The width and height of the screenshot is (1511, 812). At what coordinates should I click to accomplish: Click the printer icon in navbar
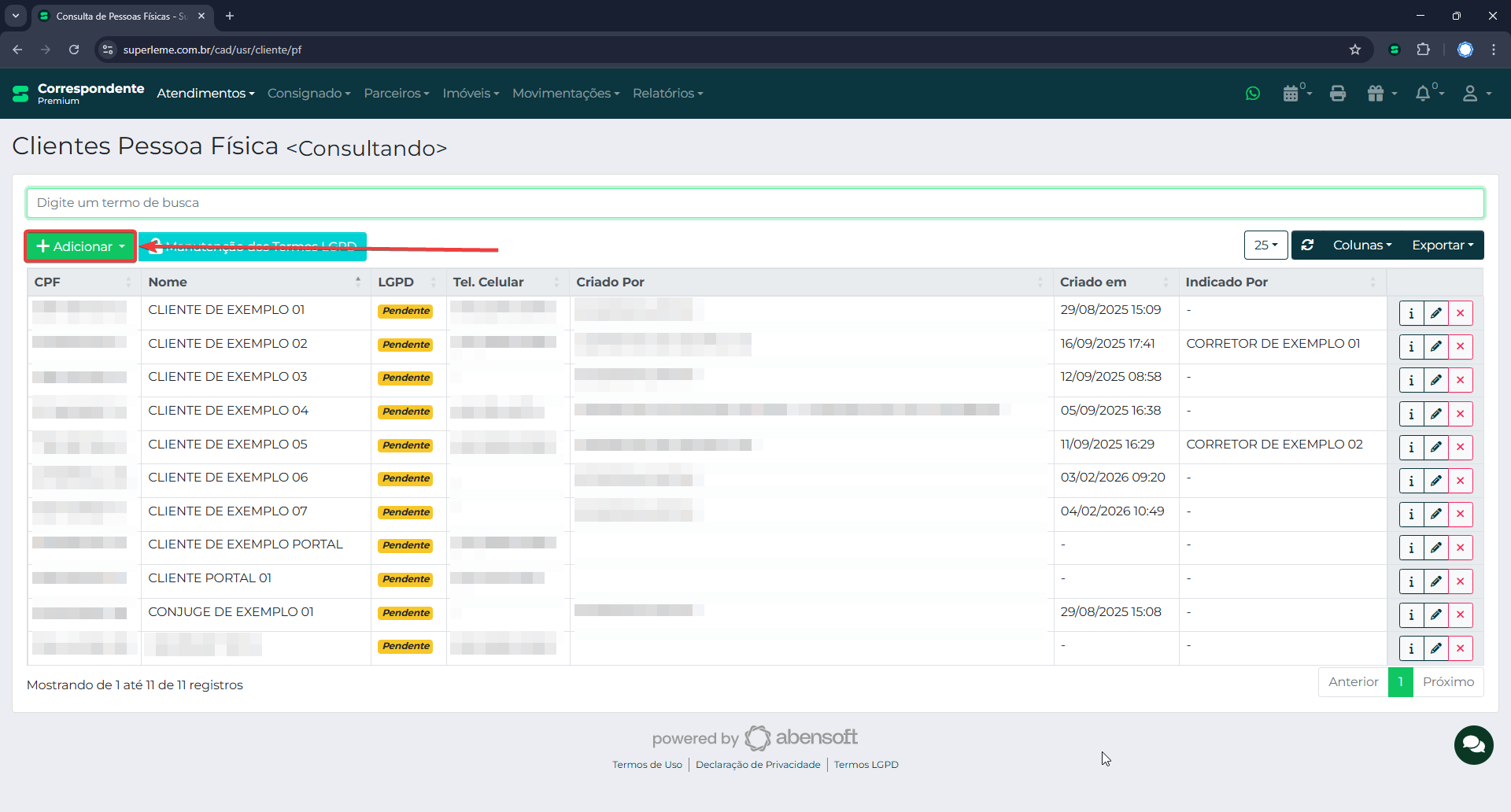(1338, 94)
